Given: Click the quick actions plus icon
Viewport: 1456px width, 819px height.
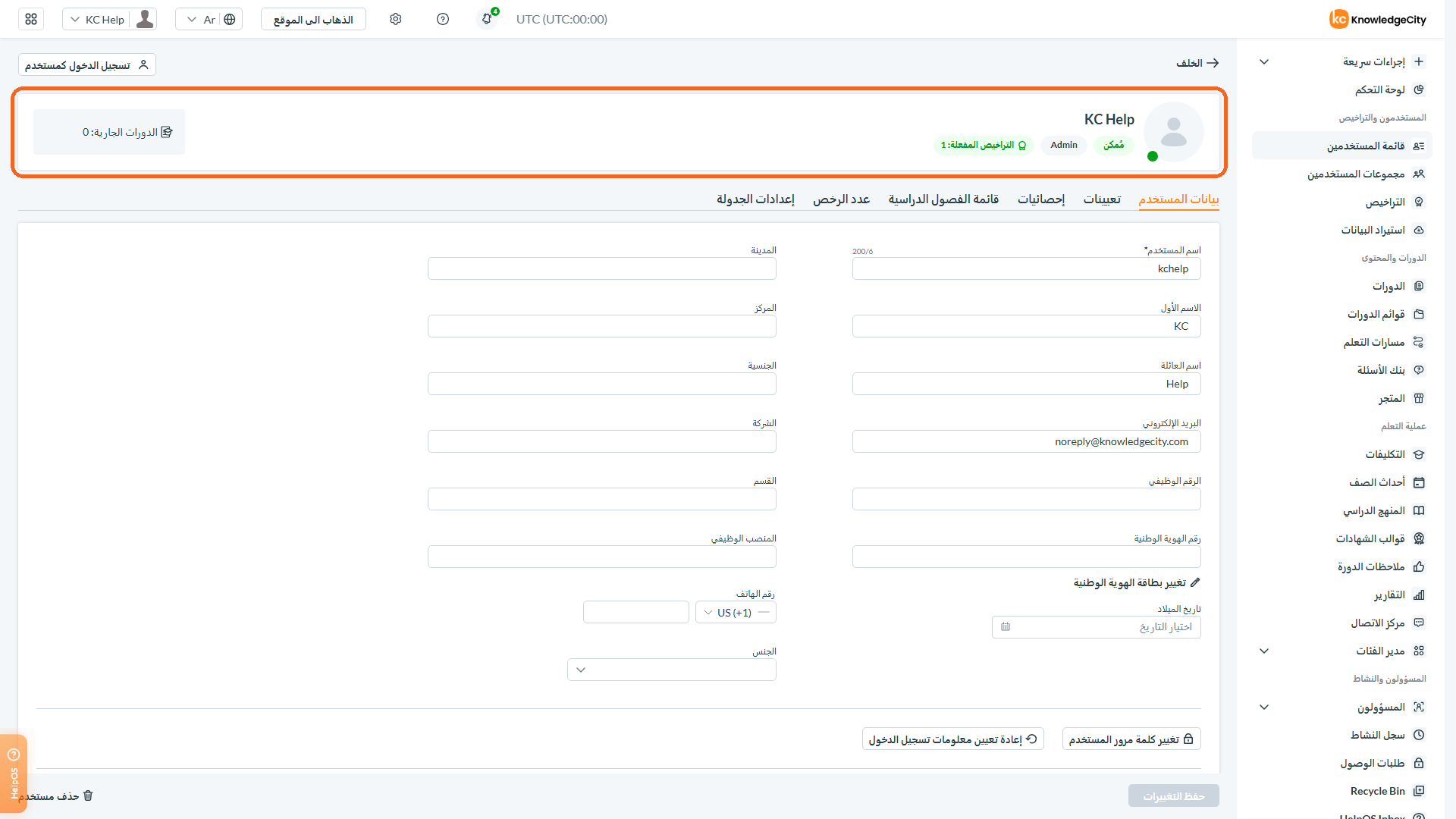Looking at the screenshot, I should tap(1419, 61).
